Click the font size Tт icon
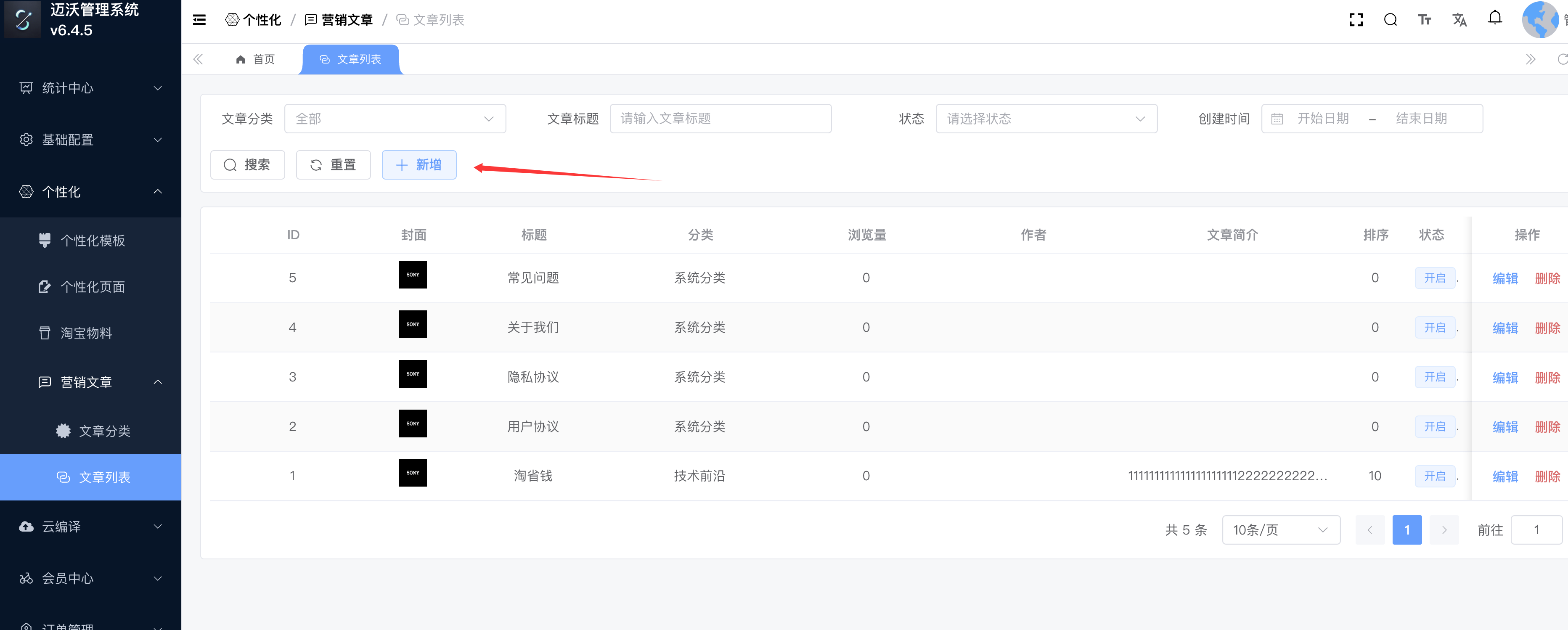This screenshot has width=1568, height=630. coord(1424,20)
